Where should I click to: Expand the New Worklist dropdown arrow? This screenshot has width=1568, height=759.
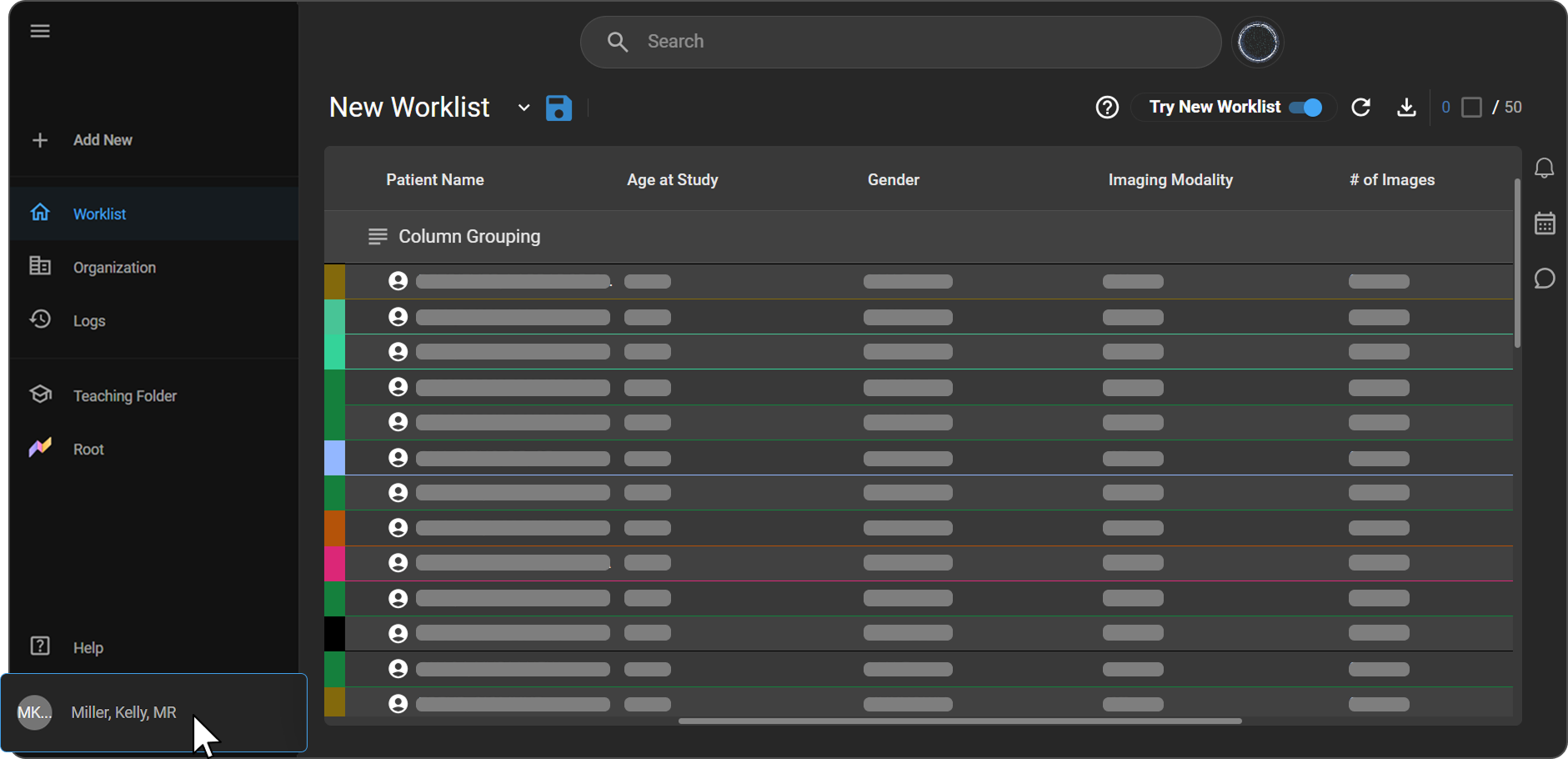point(524,108)
